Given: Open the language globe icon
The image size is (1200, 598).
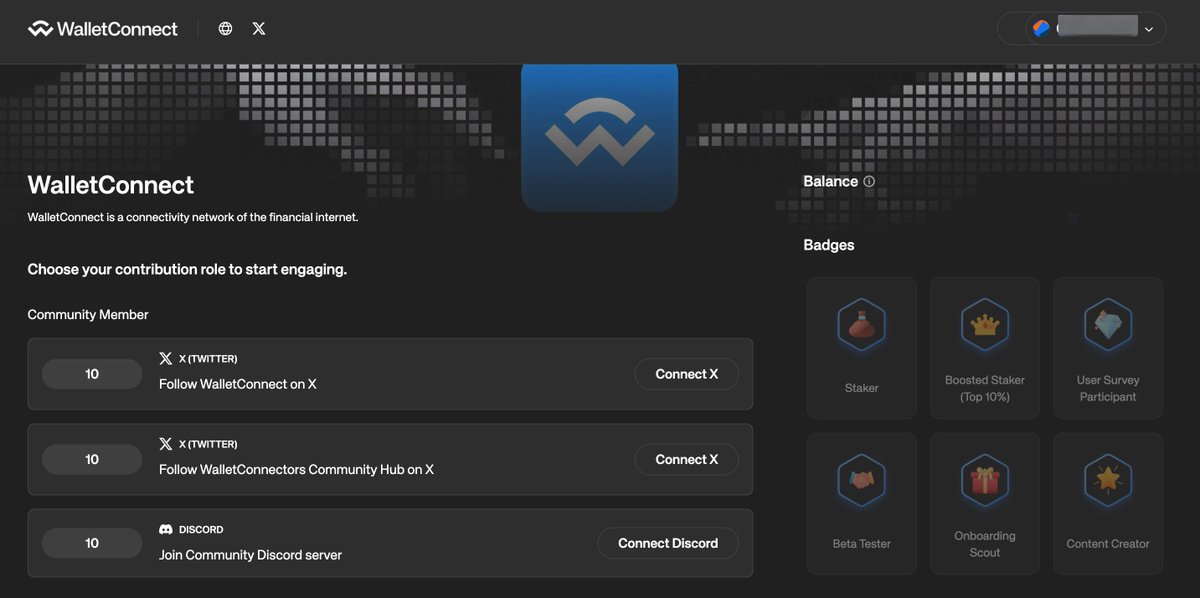Looking at the screenshot, I should click(224, 28).
